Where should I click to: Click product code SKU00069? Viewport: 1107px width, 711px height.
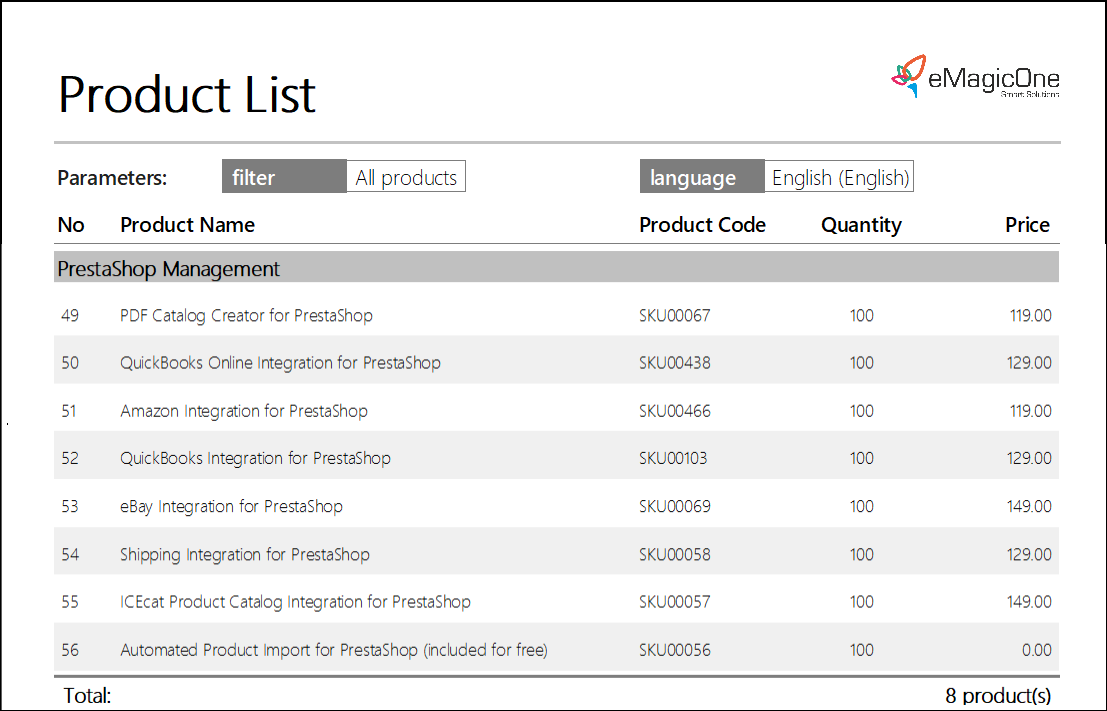pyautogui.click(x=675, y=506)
